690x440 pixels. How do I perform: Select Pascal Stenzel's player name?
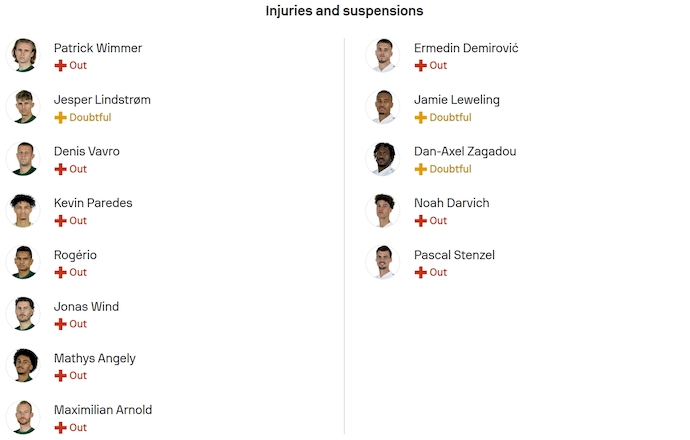[454, 255]
